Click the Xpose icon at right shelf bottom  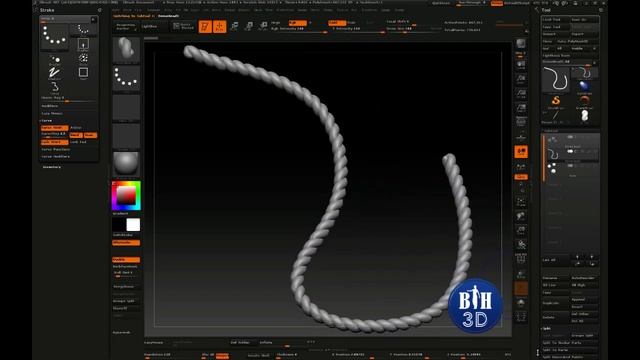pos(521,317)
